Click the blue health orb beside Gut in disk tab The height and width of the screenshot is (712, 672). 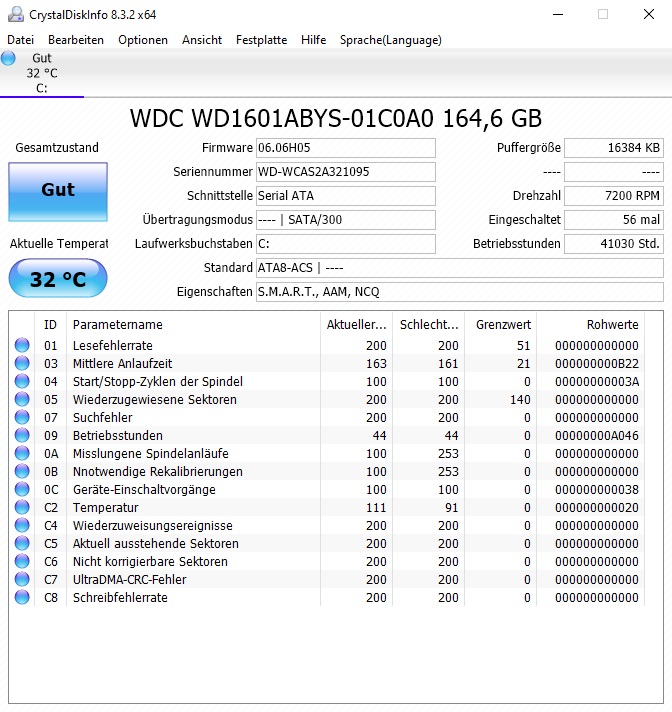click(8, 58)
